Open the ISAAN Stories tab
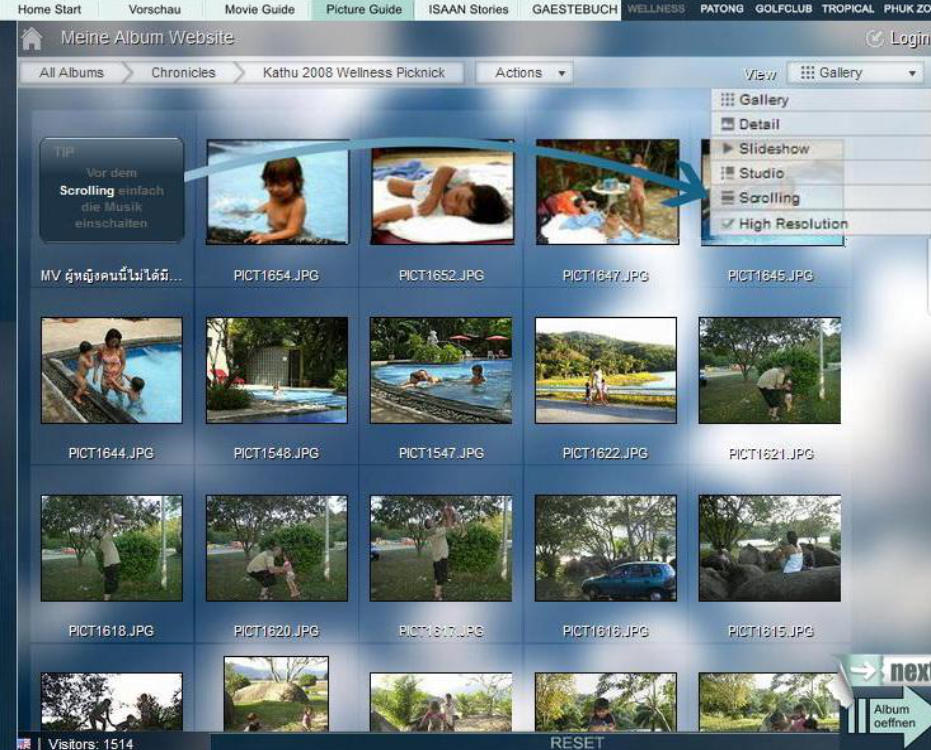The height and width of the screenshot is (750, 931). 468,10
